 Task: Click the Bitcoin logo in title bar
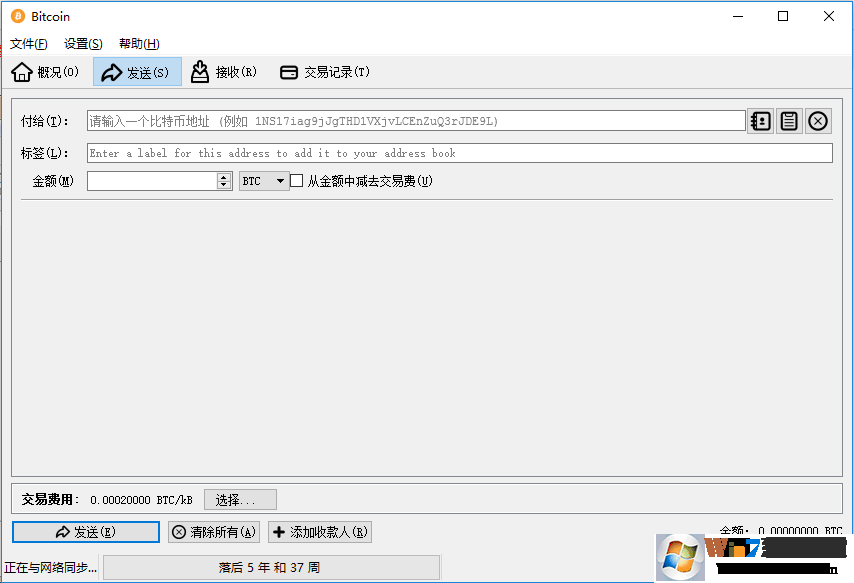point(18,16)
